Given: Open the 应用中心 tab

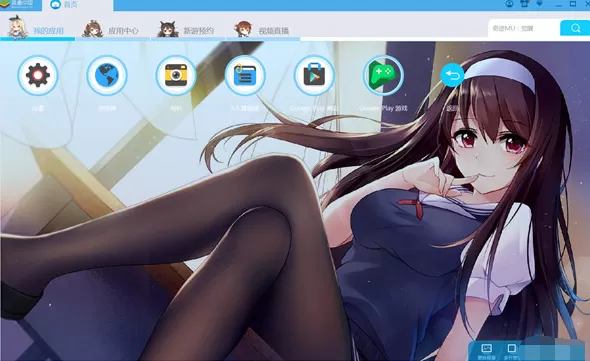Looking at the screenshot, I should click(x=113, y=29).
